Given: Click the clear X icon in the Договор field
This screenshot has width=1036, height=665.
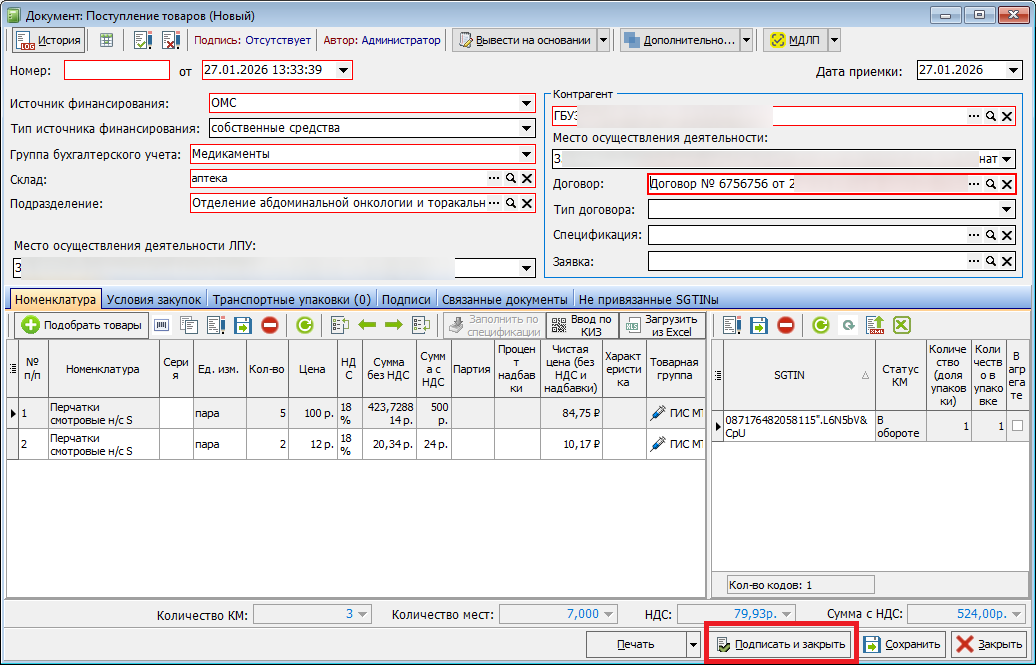Looking at the screenshot, I should (x=1007, y=184).
